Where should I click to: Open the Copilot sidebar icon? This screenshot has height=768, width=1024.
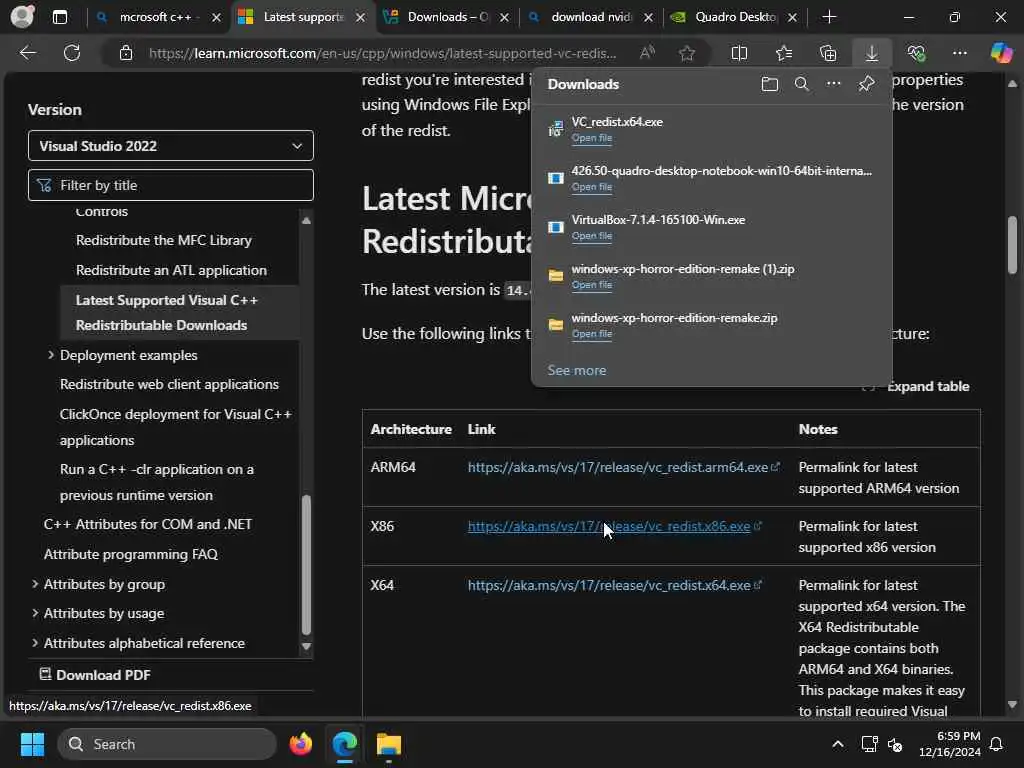pos(1001,53)
